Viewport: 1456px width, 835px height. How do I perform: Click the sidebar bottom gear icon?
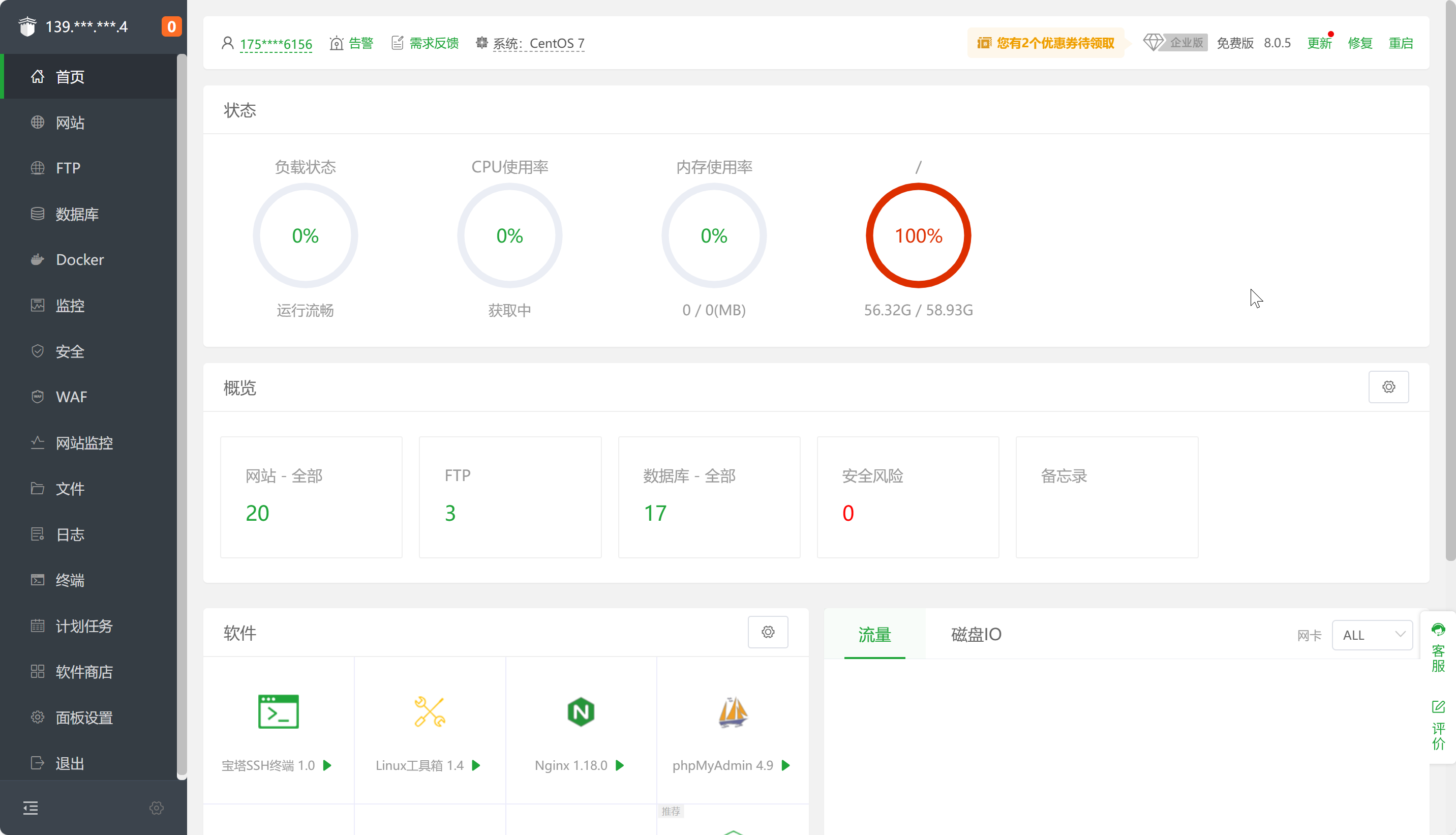(x=157, y=808)
